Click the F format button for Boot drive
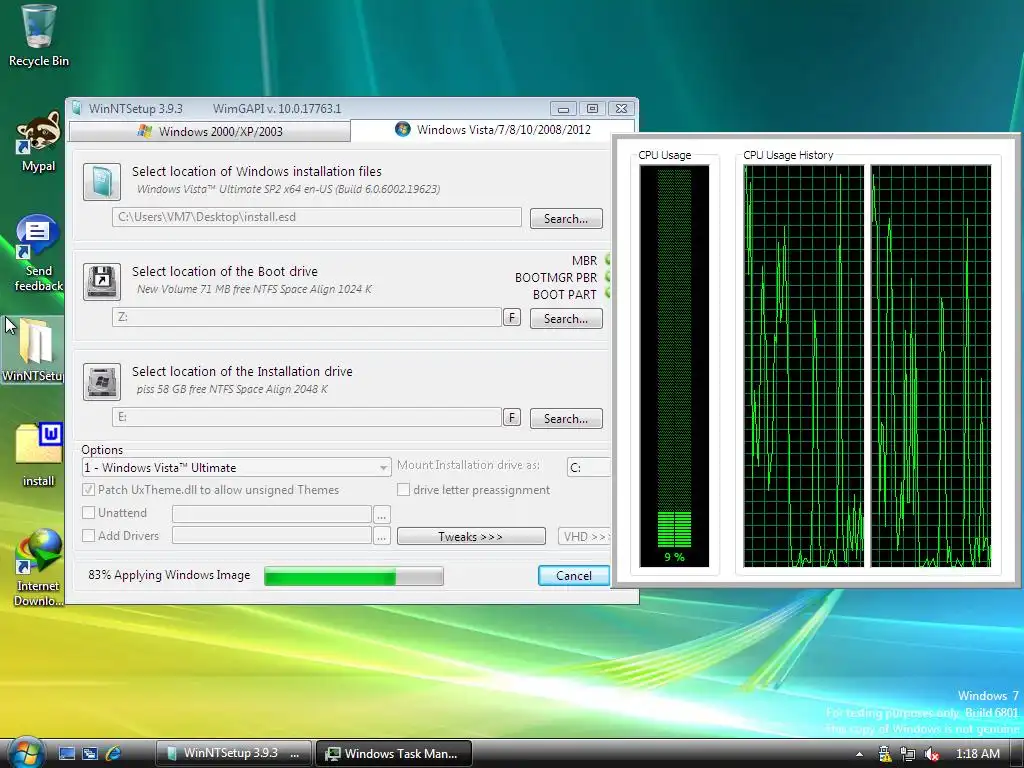 [512, 317]
